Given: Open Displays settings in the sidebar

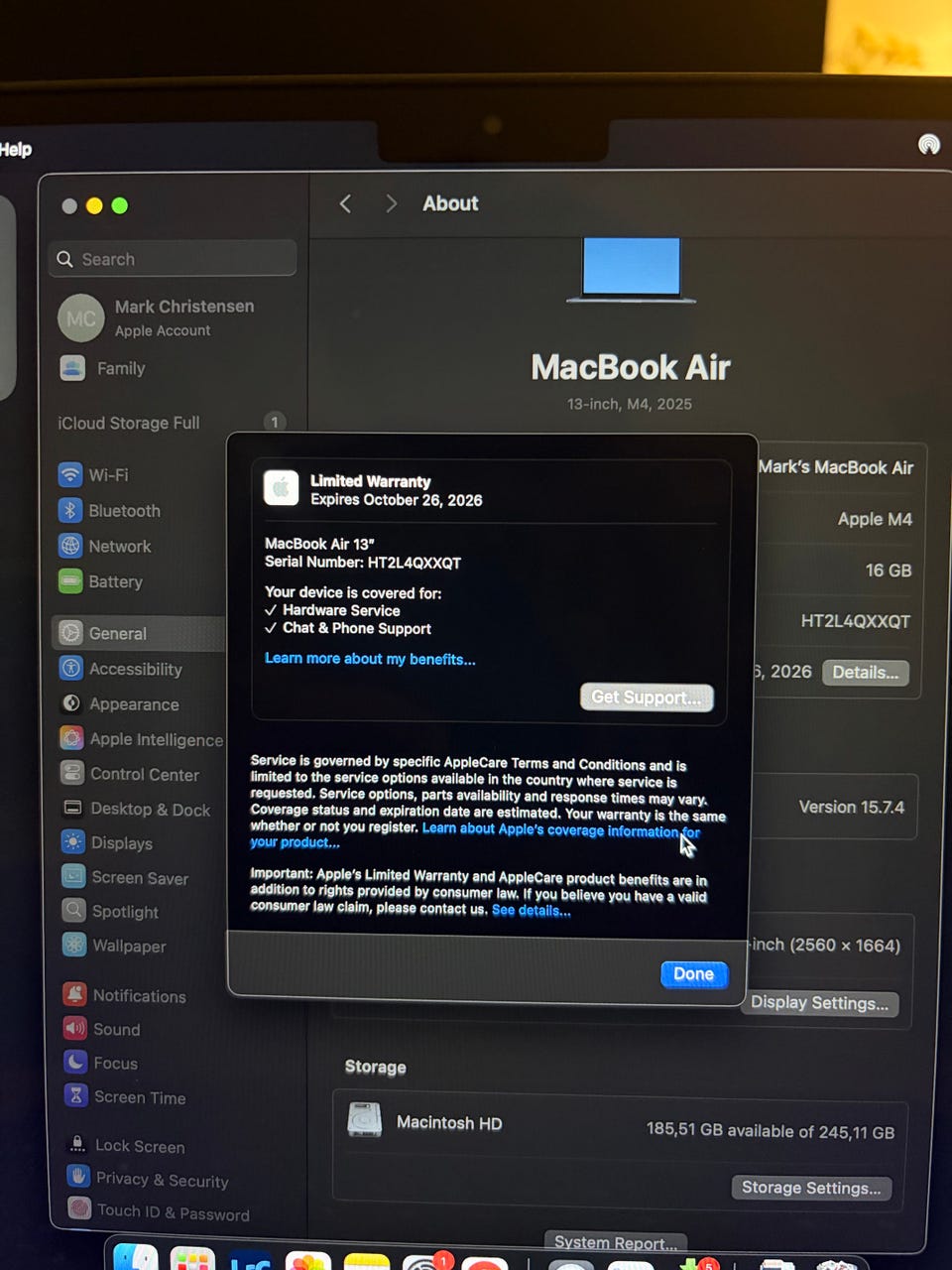Looking at the screenshot, I should 107,842.
